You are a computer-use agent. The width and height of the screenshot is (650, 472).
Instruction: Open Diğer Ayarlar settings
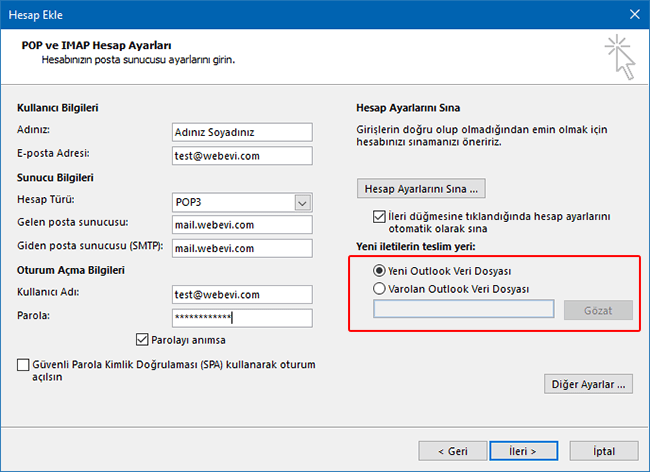pos(588,383)
